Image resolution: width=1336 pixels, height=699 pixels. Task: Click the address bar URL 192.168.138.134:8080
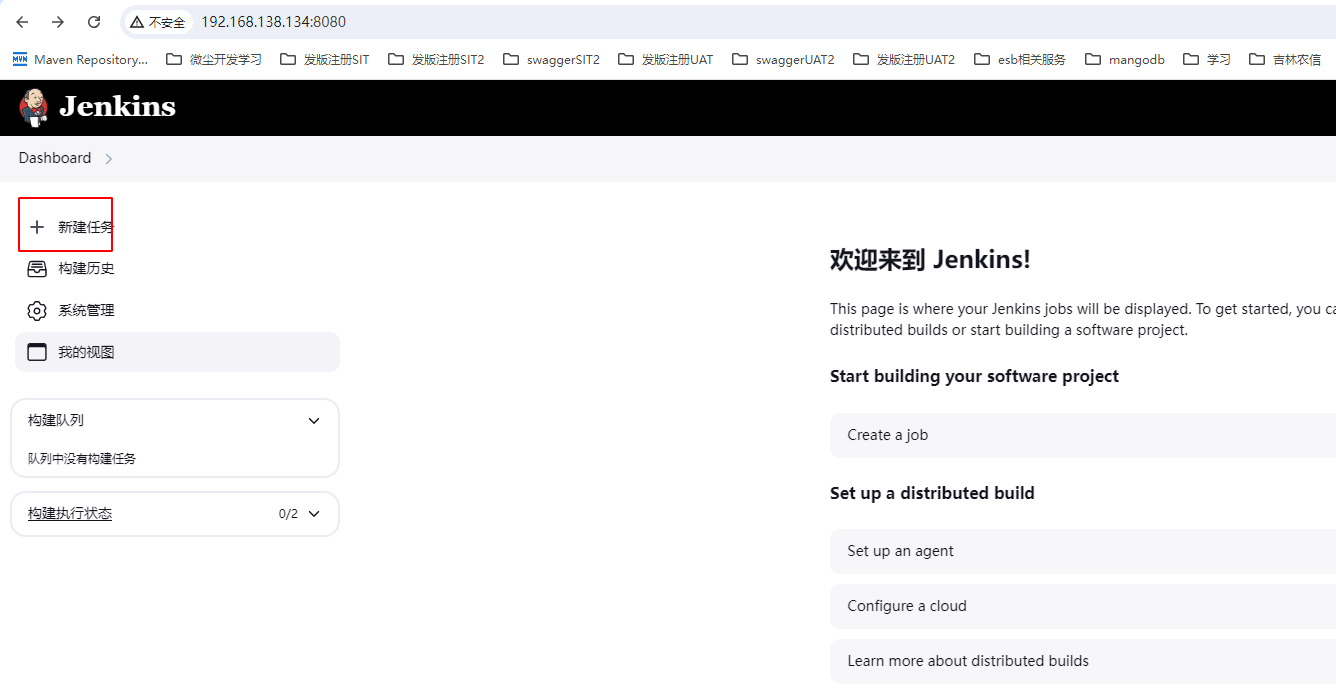(x=274, y=22)
